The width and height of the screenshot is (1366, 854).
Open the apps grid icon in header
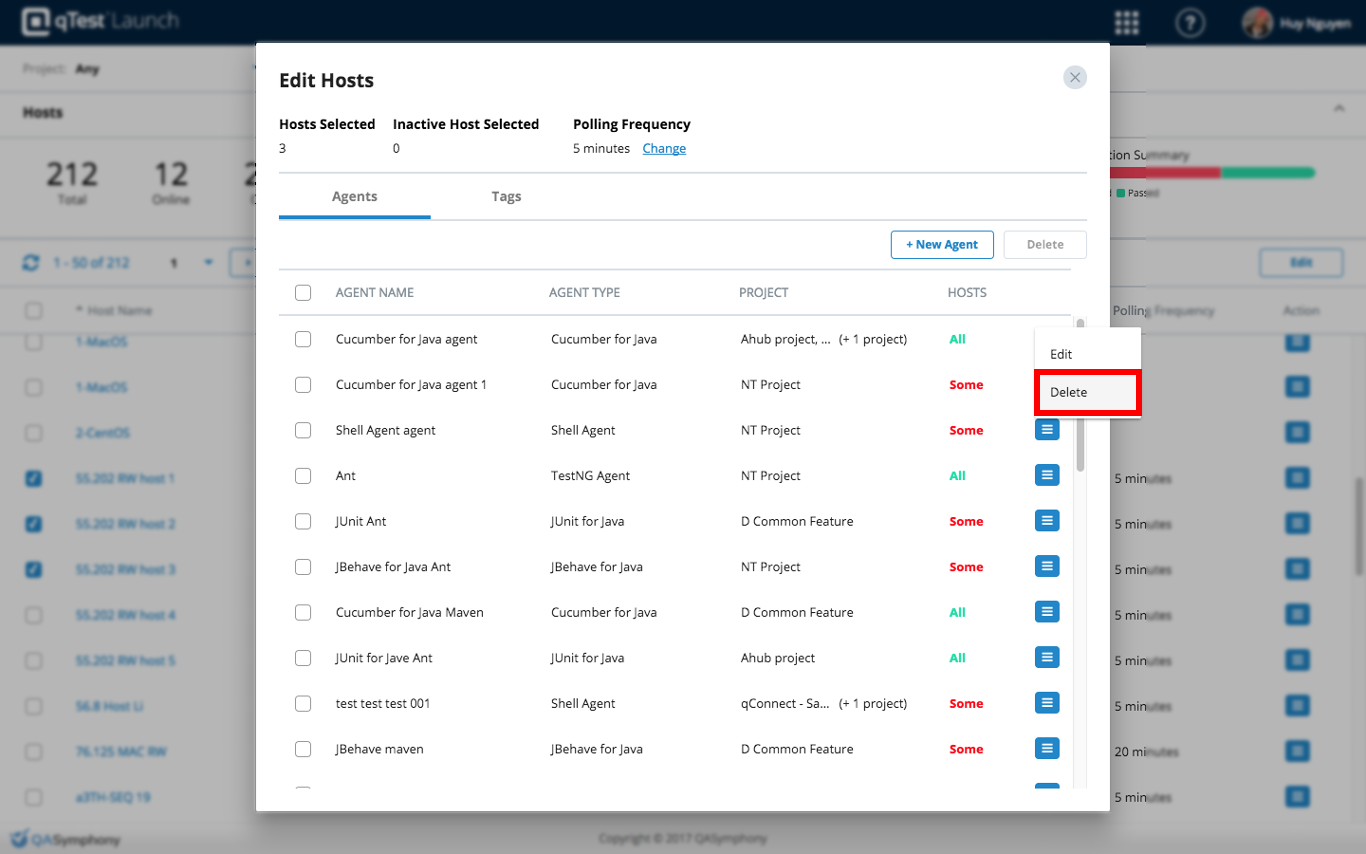click(1127, 23)
